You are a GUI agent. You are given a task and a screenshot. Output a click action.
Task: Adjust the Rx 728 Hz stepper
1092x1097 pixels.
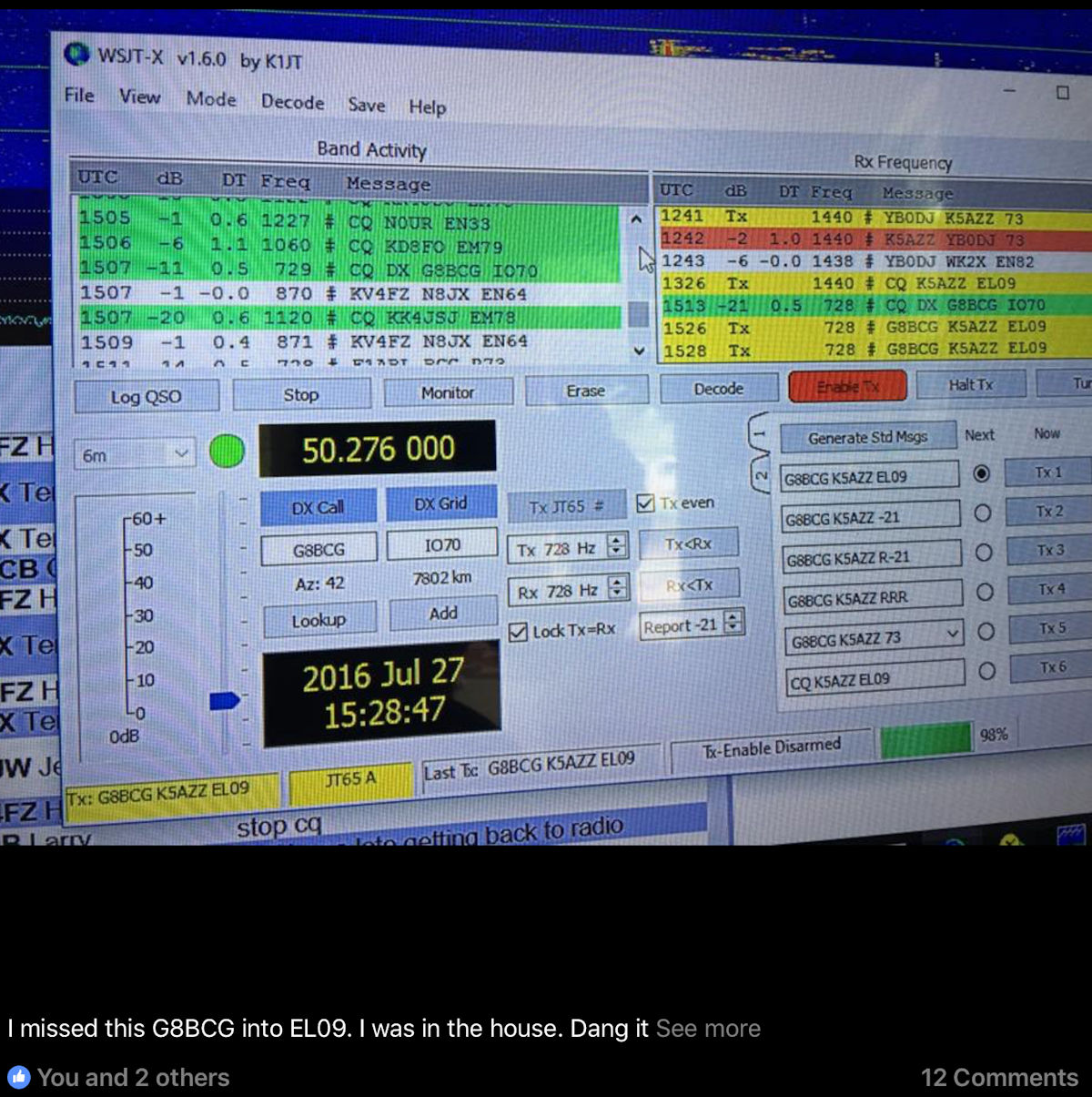click(x=618, y=588)
